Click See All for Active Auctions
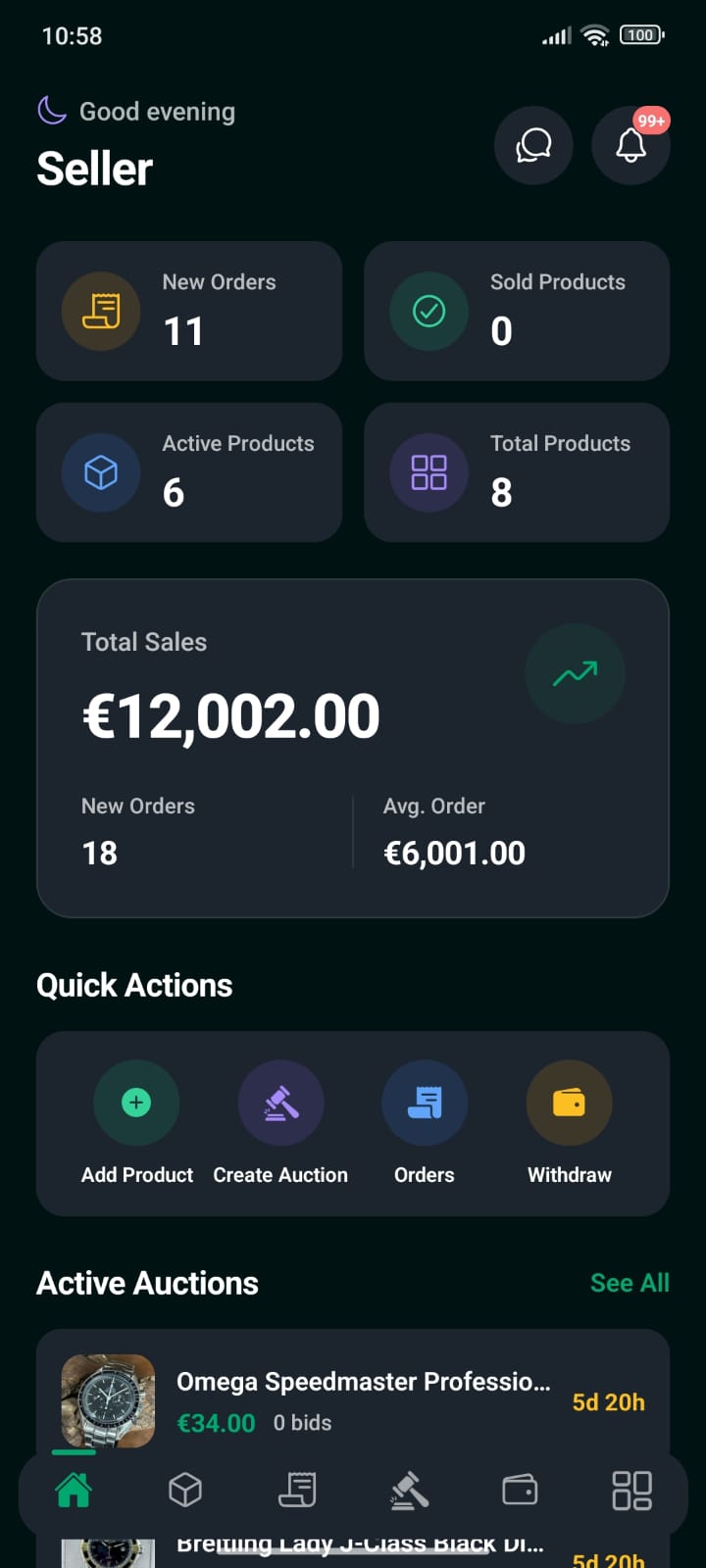Image resolution: width=706 pixels, height=1568 pixels. [x=630, y=1283]
